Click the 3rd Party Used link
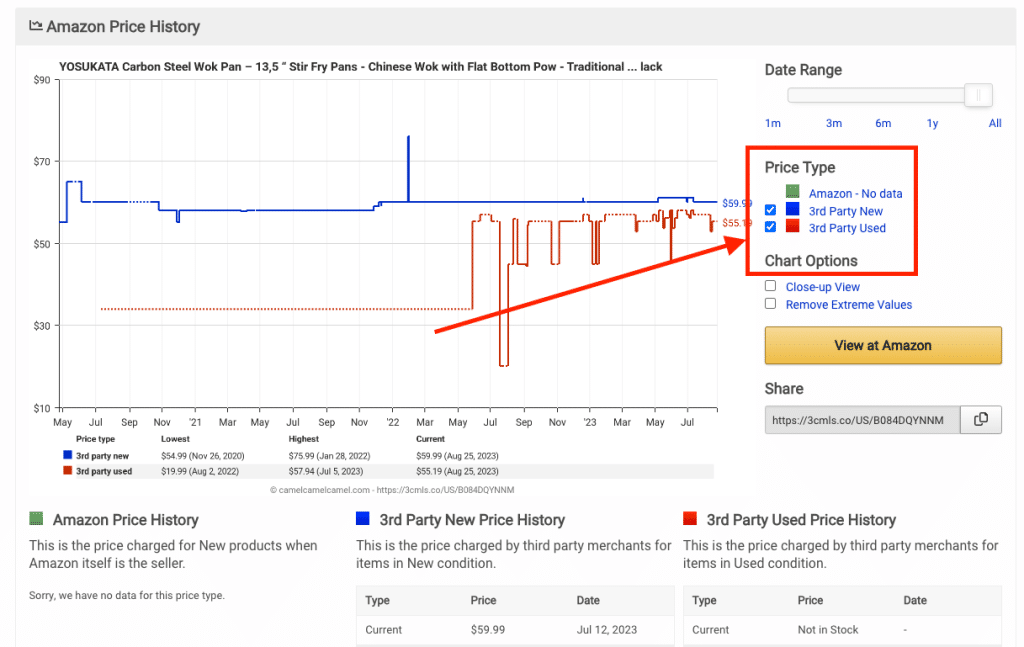The image size is (1024, 647). [847, 228]
